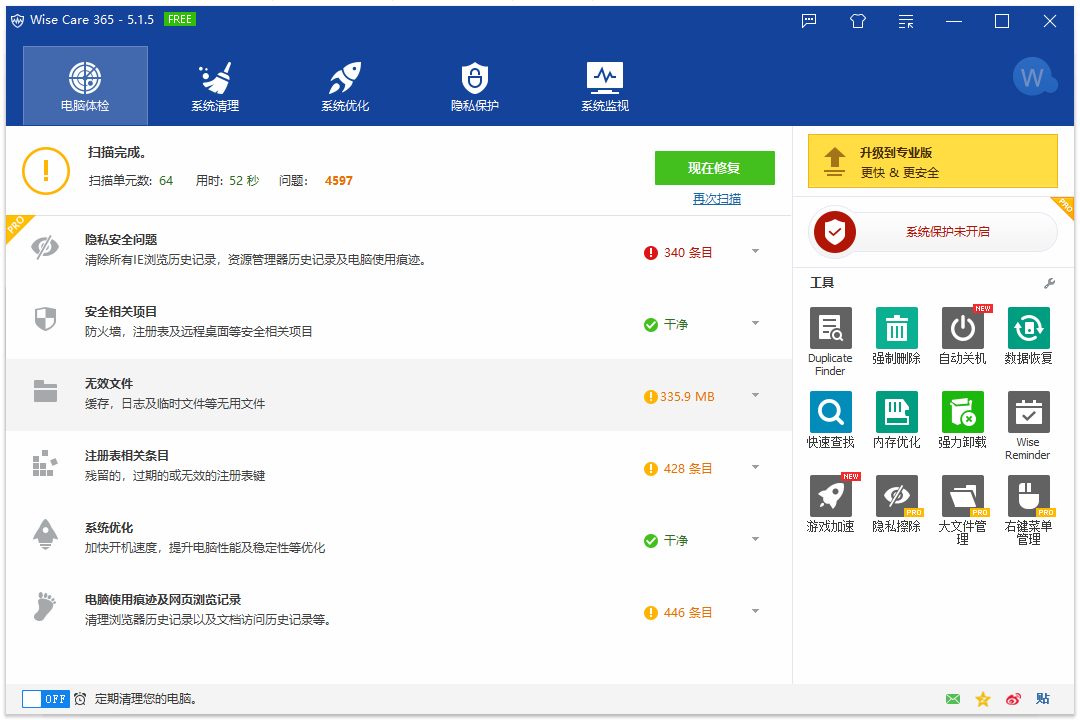Click the 335.9 MB result value
This screenshot has width=1080, height=720.
pyautogui.click(x=687, y=397)
